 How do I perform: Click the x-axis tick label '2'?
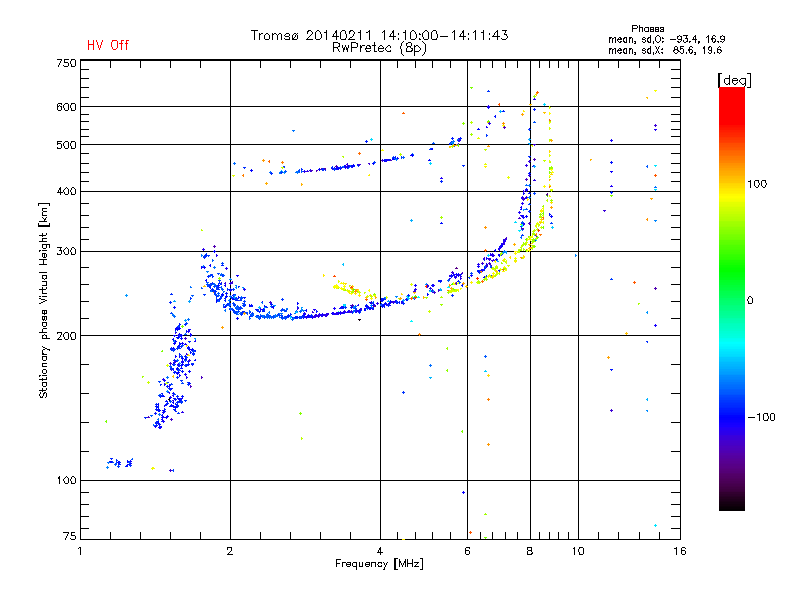[230, 551]
